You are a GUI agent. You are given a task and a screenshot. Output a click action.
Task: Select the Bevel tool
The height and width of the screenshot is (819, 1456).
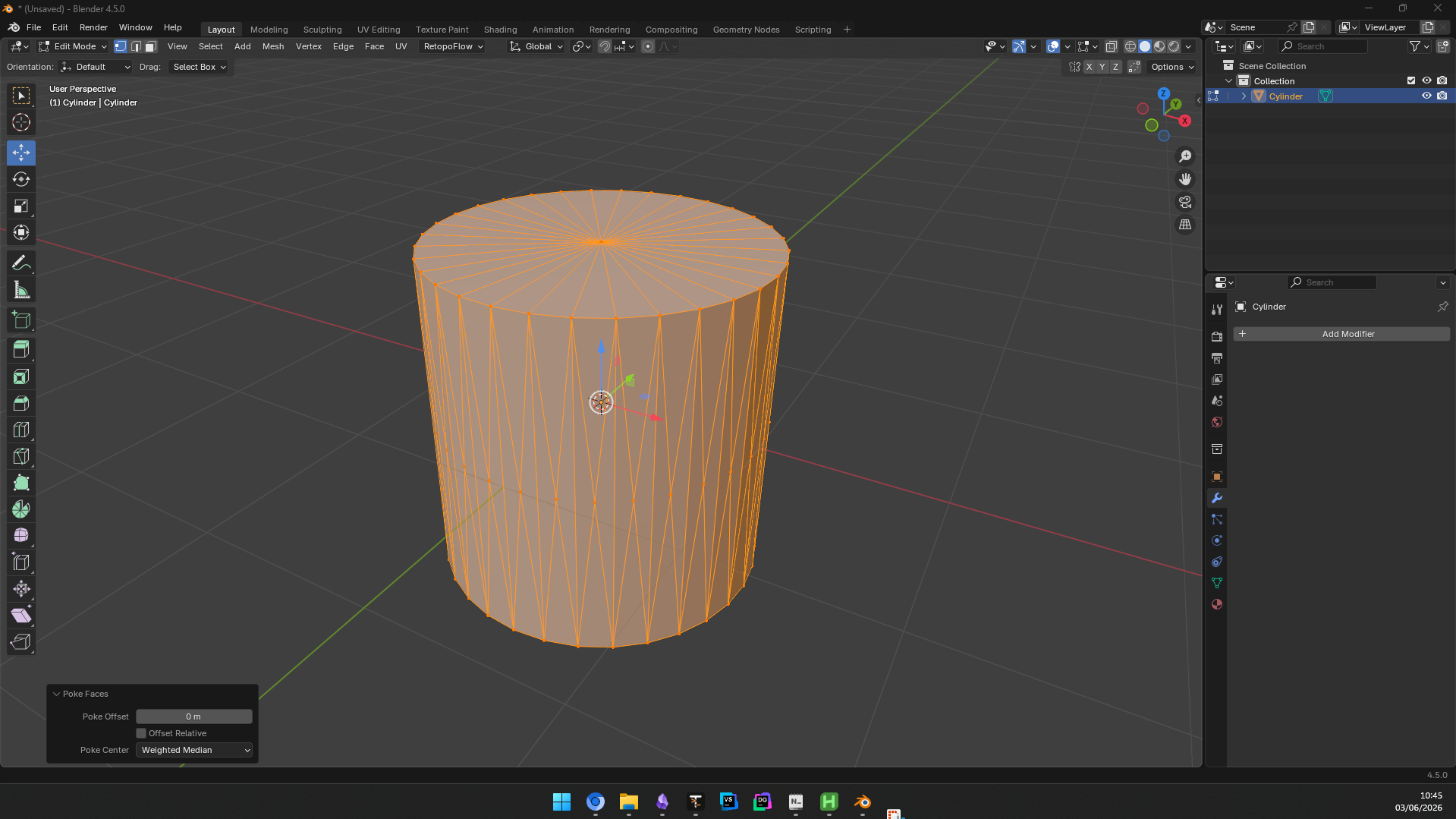(x=21, y=403)
